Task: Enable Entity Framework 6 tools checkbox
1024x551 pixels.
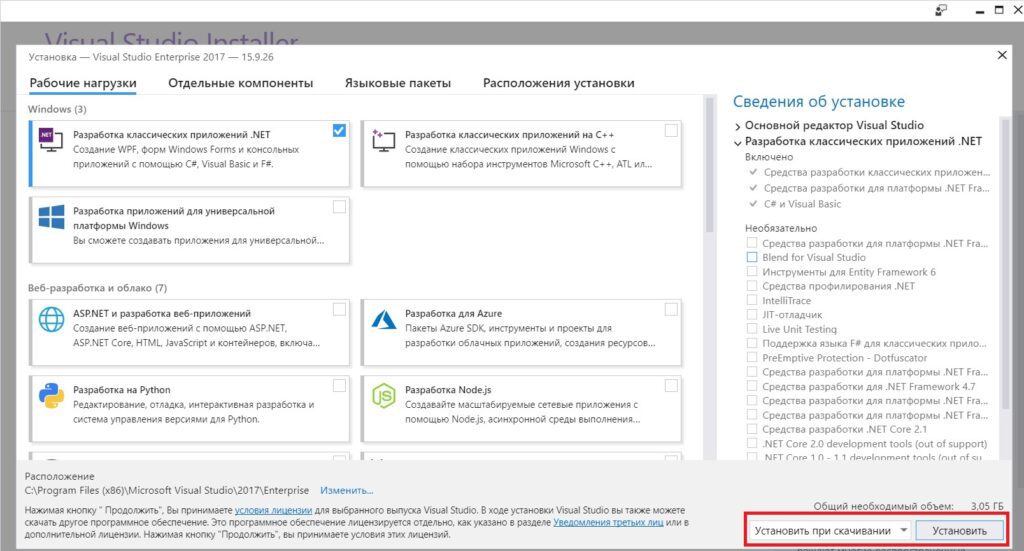Action: coord(752,272)
